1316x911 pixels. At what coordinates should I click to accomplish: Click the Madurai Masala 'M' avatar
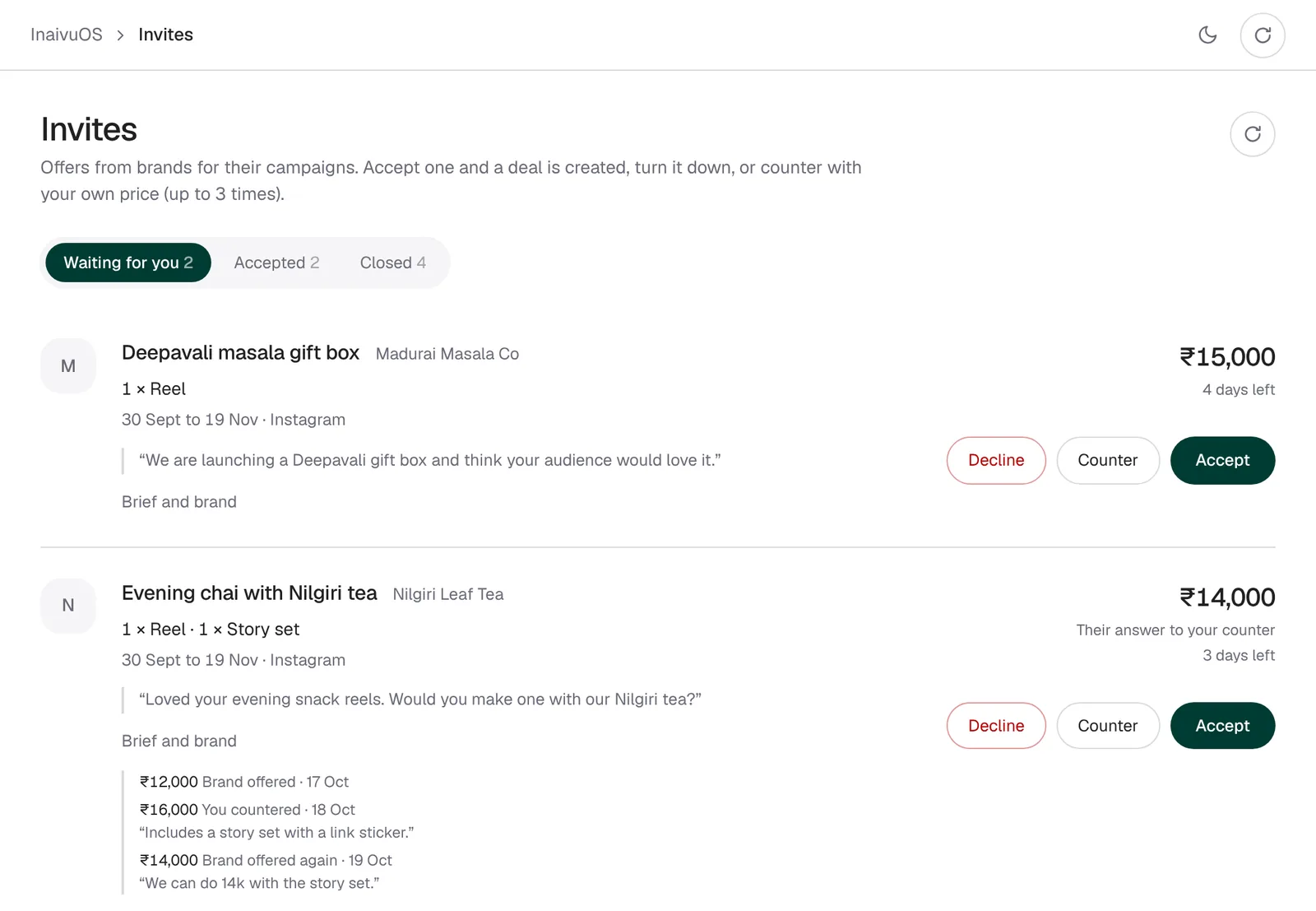coord(68,365)
